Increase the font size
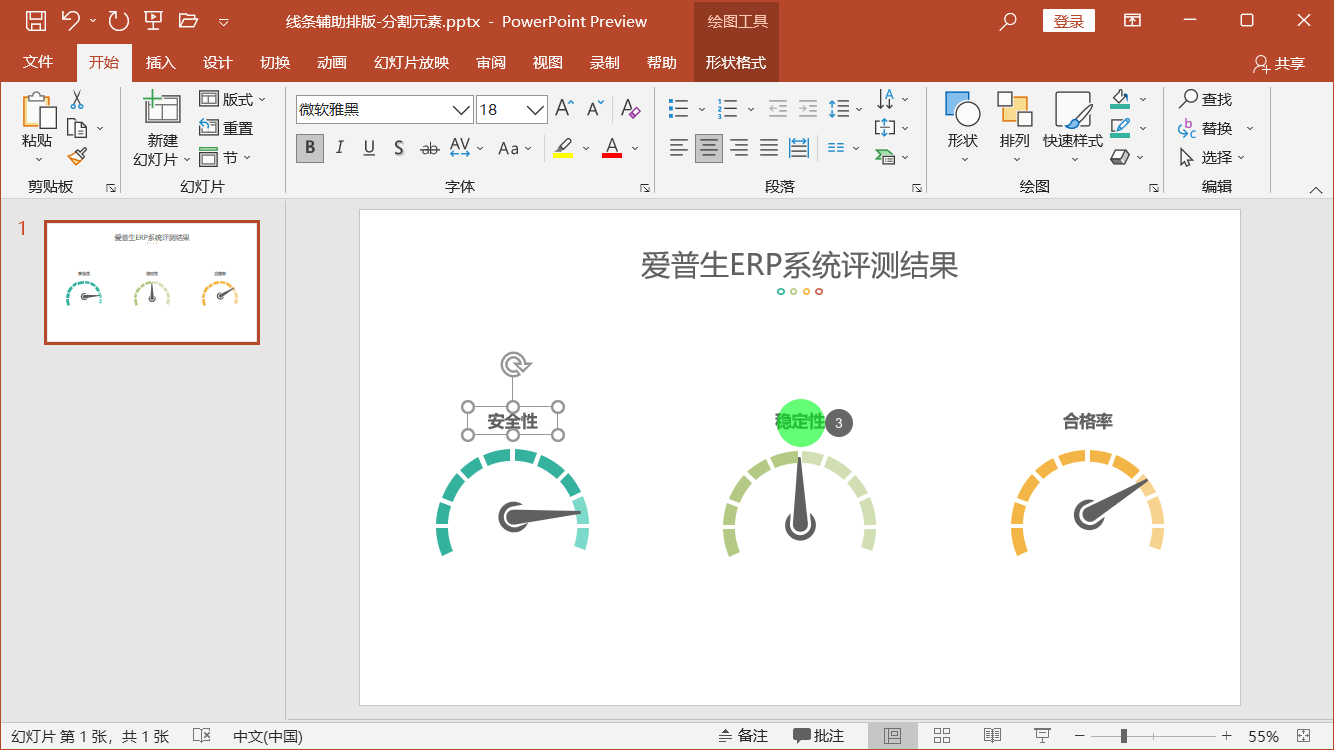1334x750 pixels. 565,109
